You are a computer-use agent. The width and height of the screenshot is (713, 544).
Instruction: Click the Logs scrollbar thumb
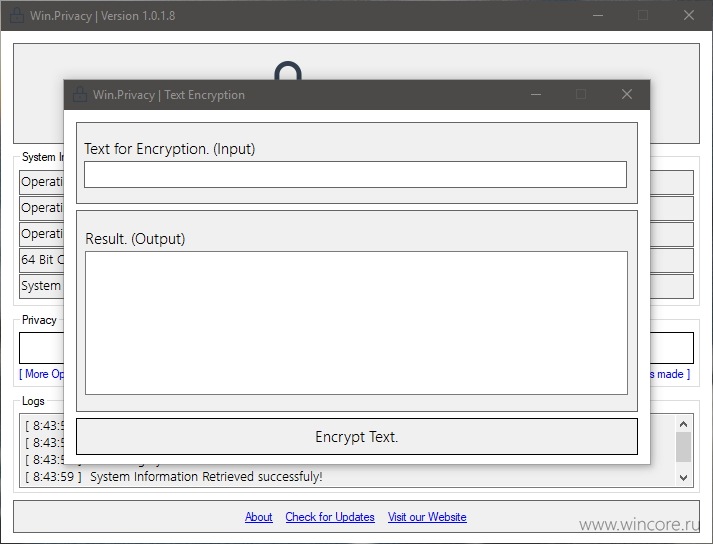tap(683, 447)
